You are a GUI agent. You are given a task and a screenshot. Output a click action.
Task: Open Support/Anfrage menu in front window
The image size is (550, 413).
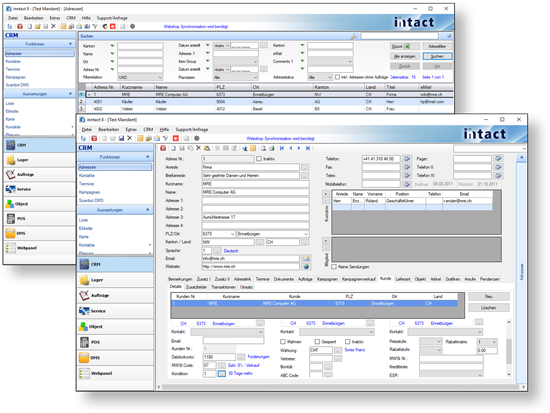point(192,129)
